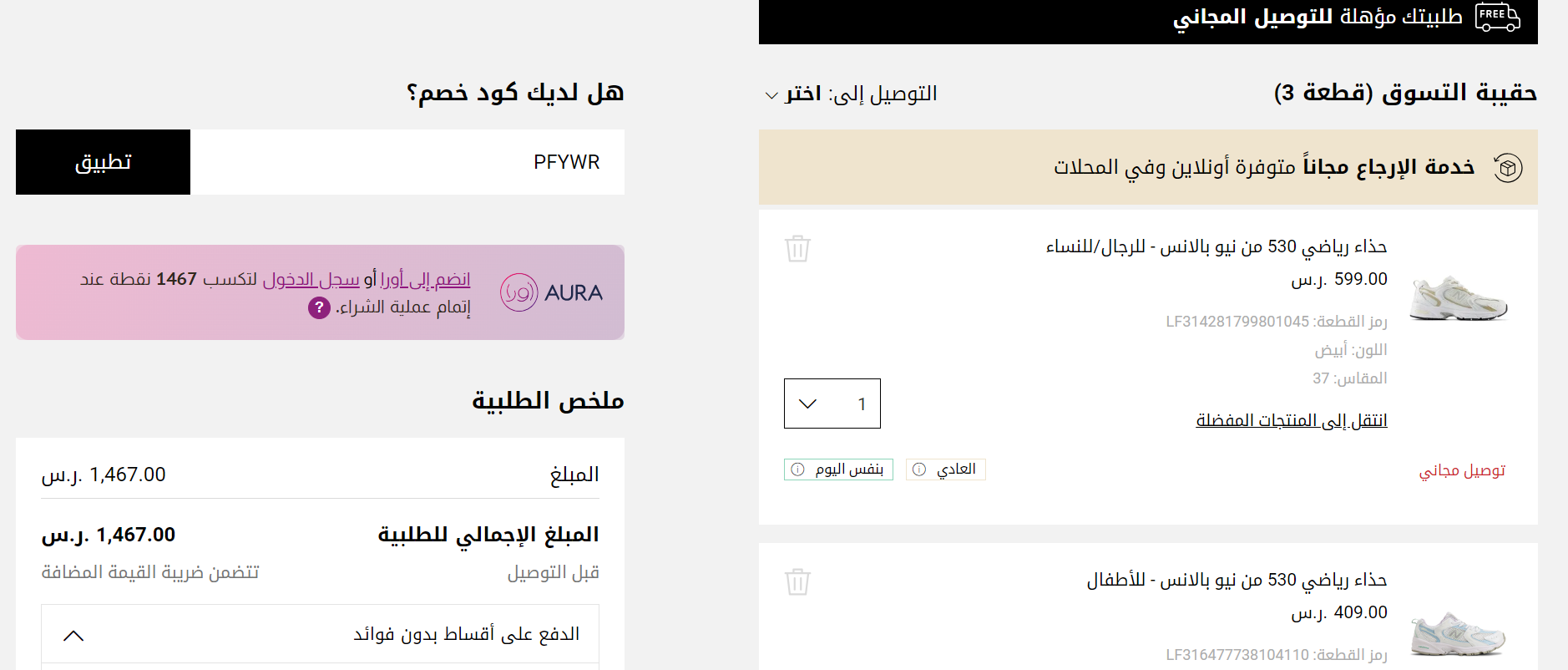Click the Aura logo in the pink banner
The width and height of the screenshot is (1568, 670).
pyautogui.click(x=551, y=292)
